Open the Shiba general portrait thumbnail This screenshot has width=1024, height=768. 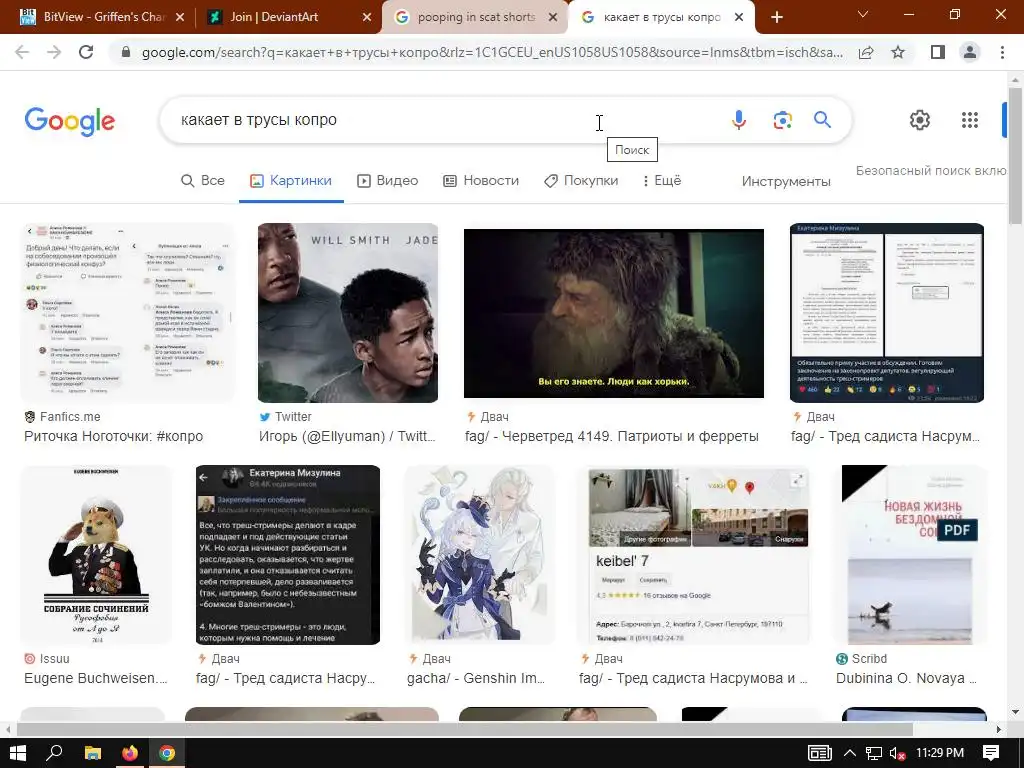pos(97,555)
